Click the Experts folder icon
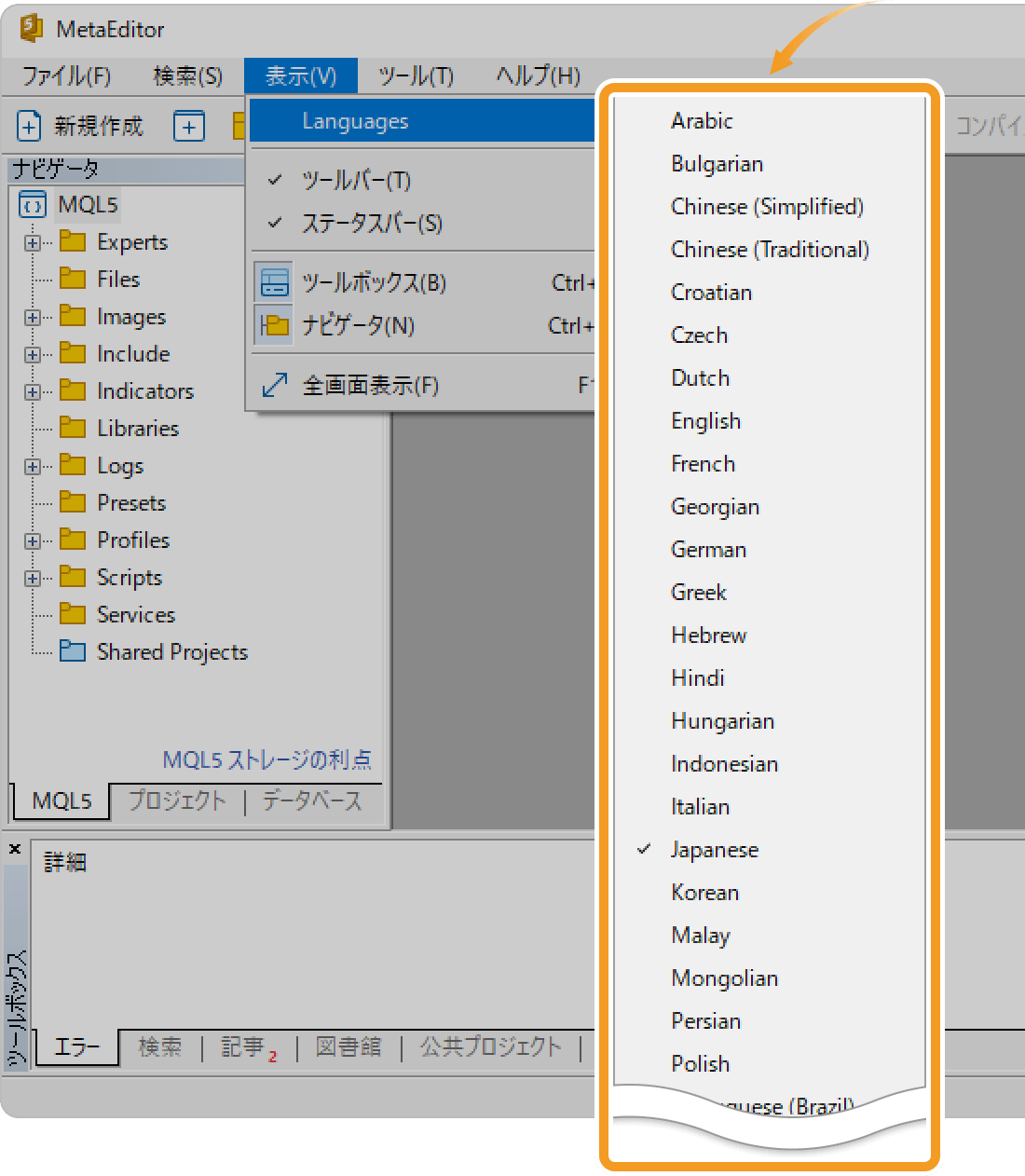Viewport: 1025px width, 1176px height. 73,241
